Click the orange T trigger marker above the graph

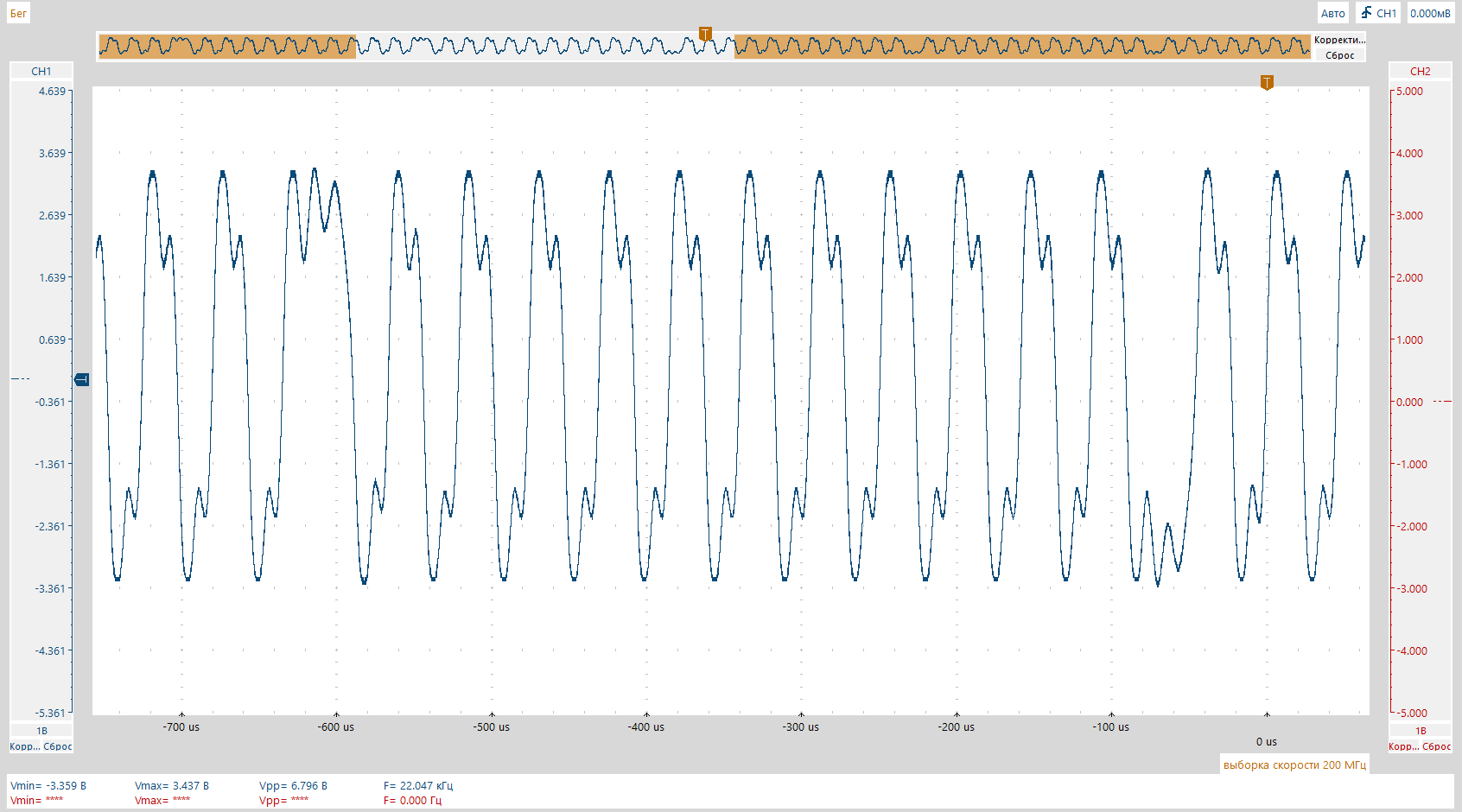1267,83
